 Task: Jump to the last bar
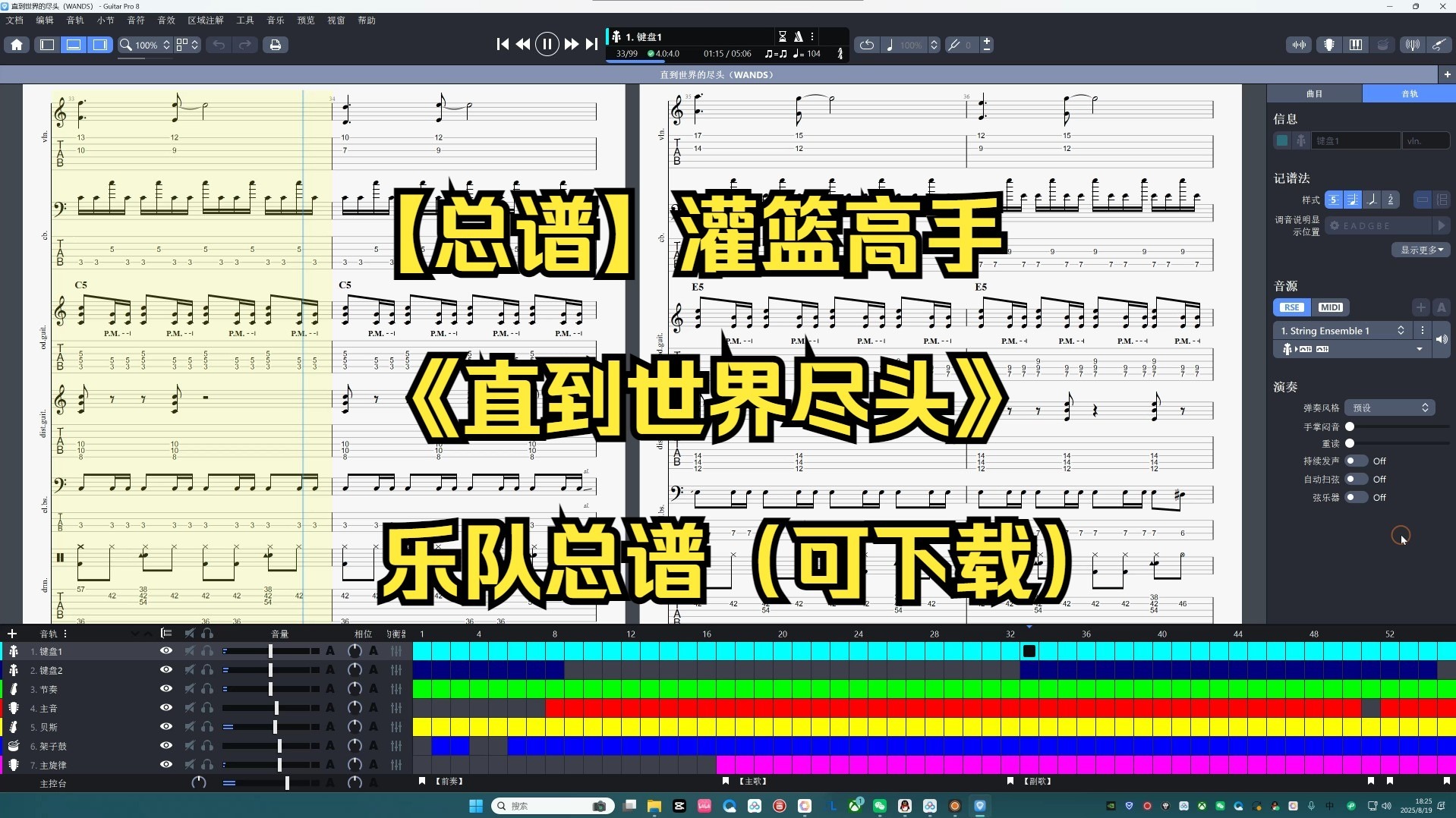[x=591, y=45]
